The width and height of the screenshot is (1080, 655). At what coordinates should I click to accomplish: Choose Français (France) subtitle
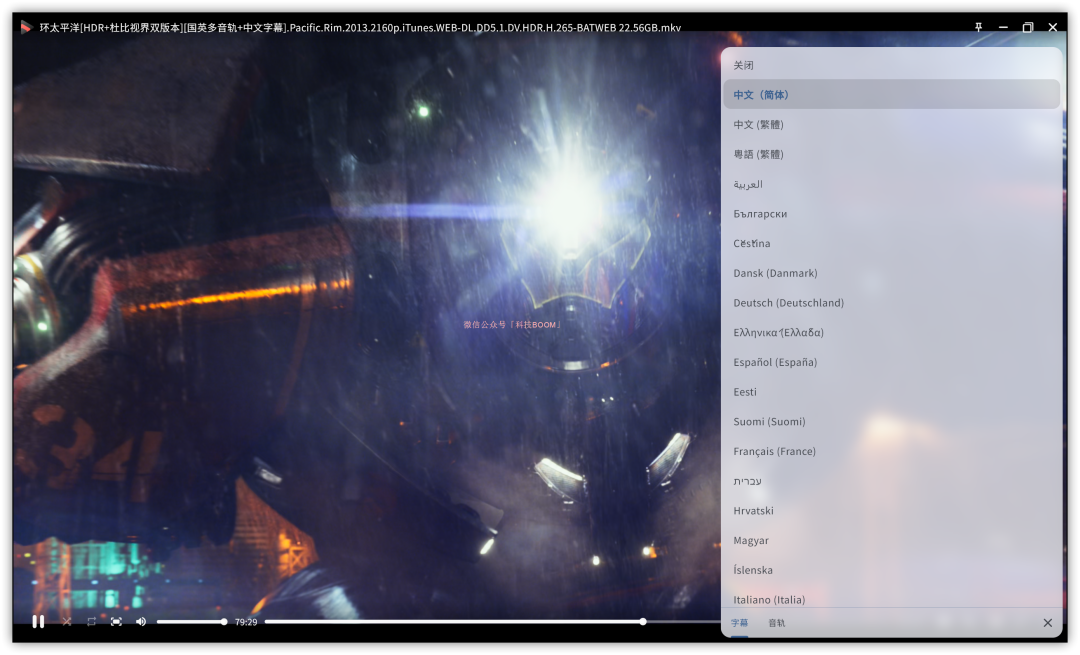pos(891,451)
